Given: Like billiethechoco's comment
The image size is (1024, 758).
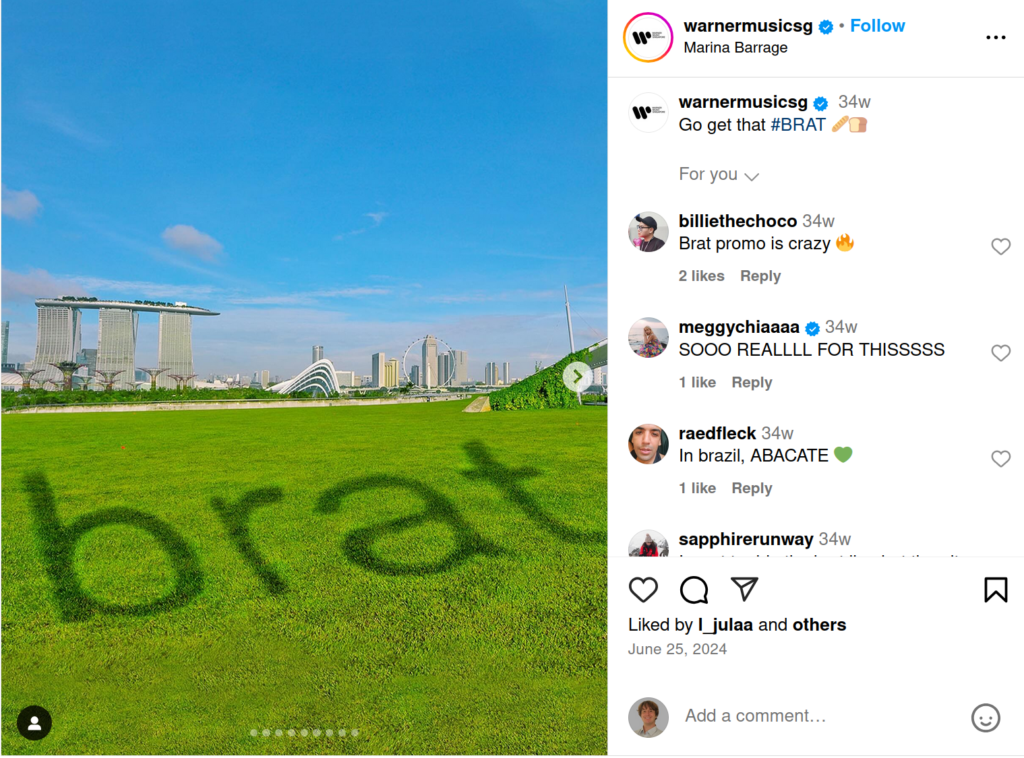Looking at the screenshot, I should [x=1000, y=246].
